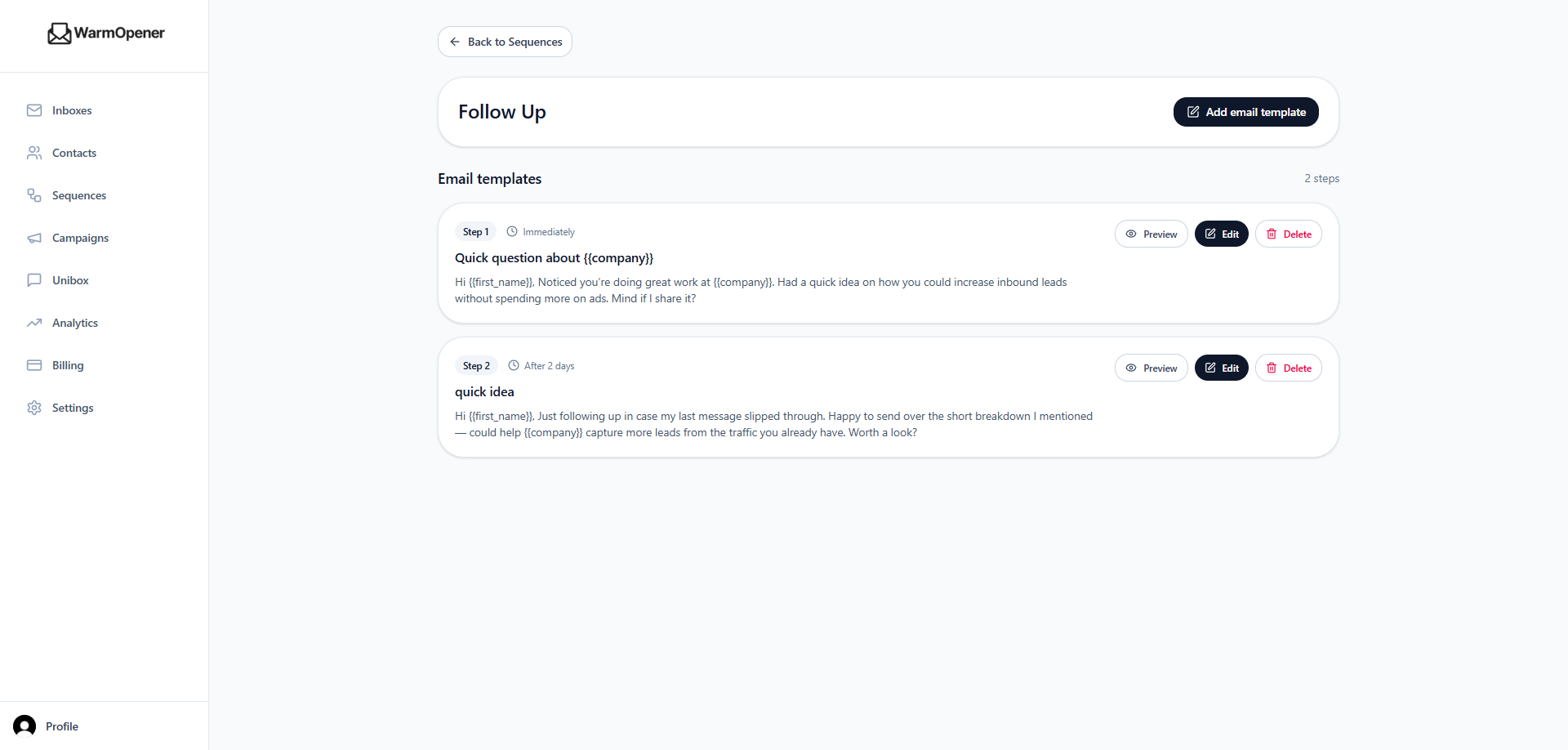Select the Unibox chat bubble icon
This screenshot has height=750, width=1568.
click(x=34, y=280)
